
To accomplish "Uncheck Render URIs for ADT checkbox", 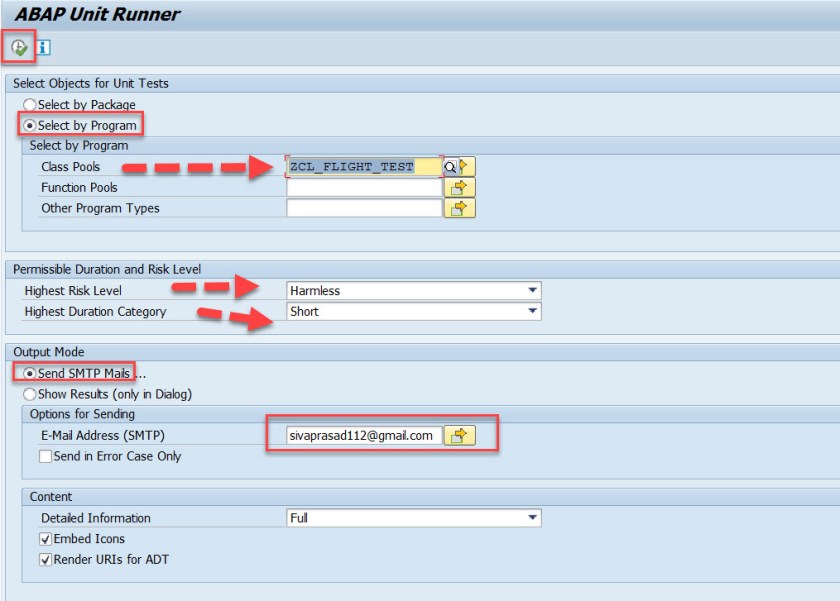I will point(46,560).
